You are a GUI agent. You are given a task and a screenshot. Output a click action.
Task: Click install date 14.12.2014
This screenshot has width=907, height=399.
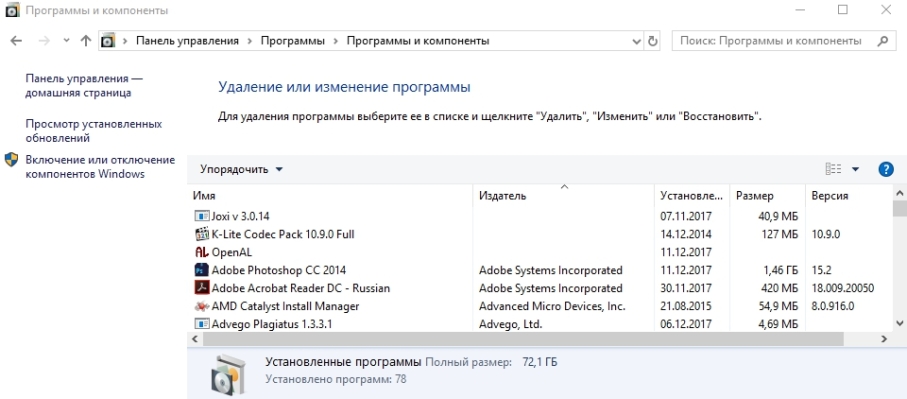point(686,234)
